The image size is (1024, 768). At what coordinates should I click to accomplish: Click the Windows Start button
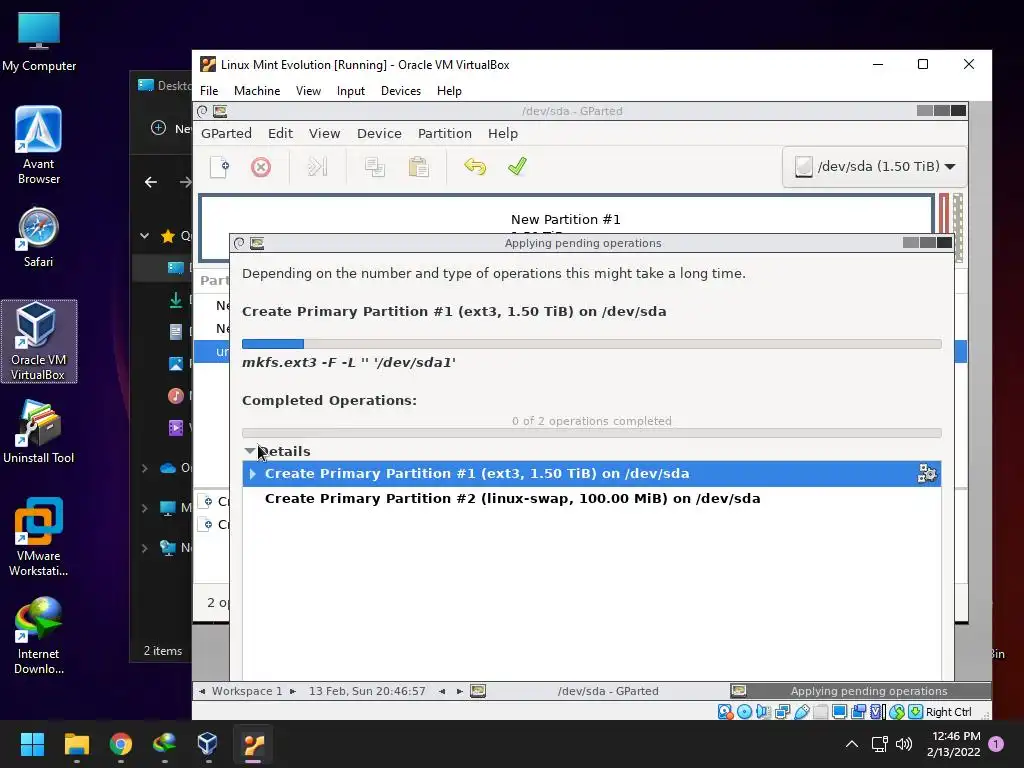[32, 744]
